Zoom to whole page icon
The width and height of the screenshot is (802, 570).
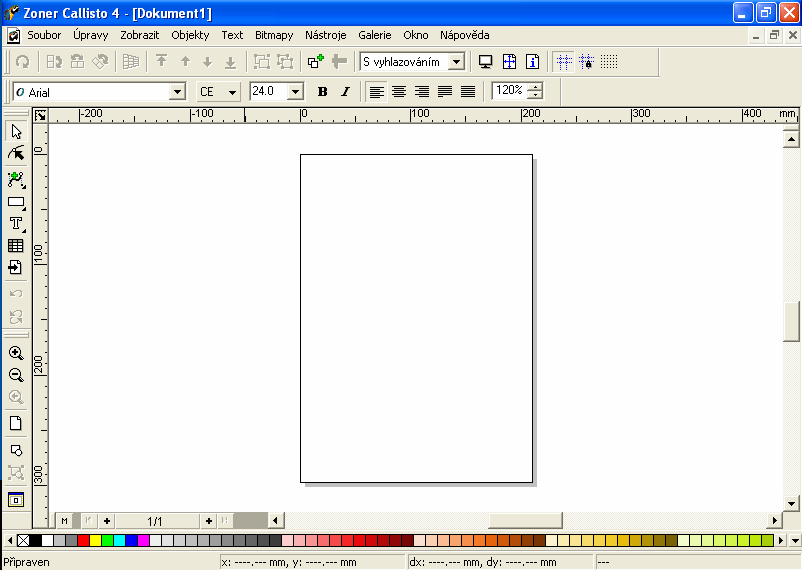click(16, 423)
